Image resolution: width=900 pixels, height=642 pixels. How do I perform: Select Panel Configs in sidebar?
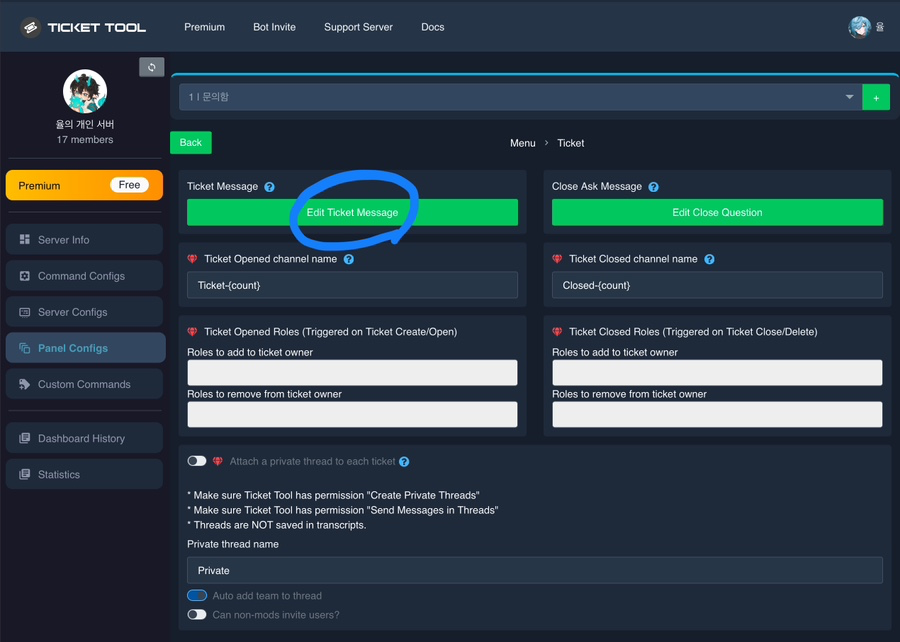coord(86,348)
